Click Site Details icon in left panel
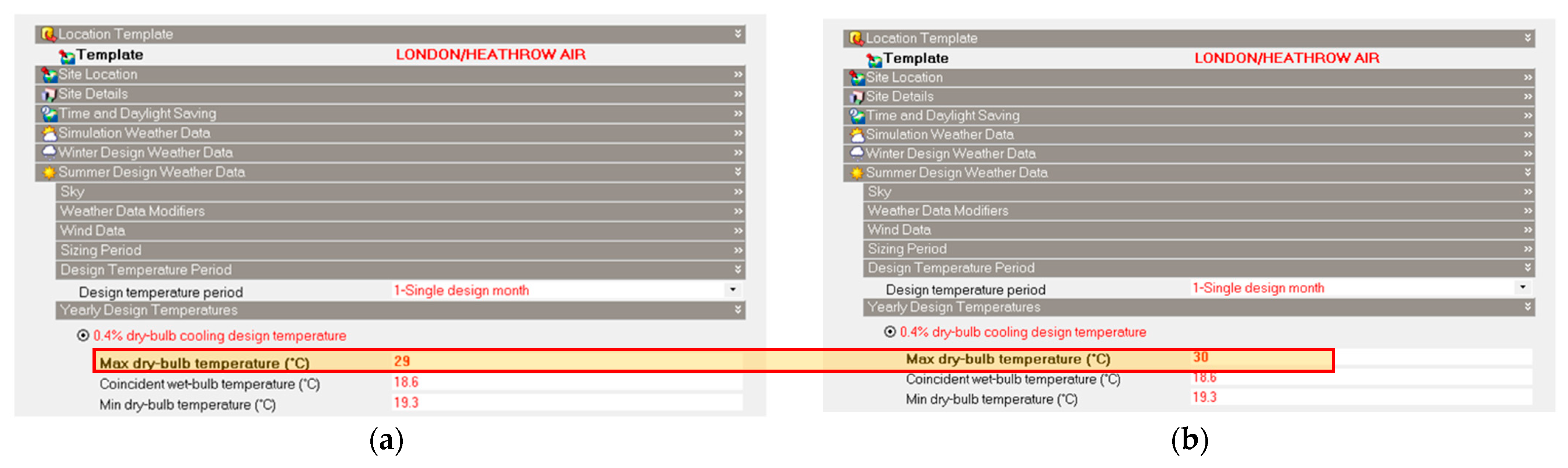Screen dimensions: 1568x468 tap(49, 94)
